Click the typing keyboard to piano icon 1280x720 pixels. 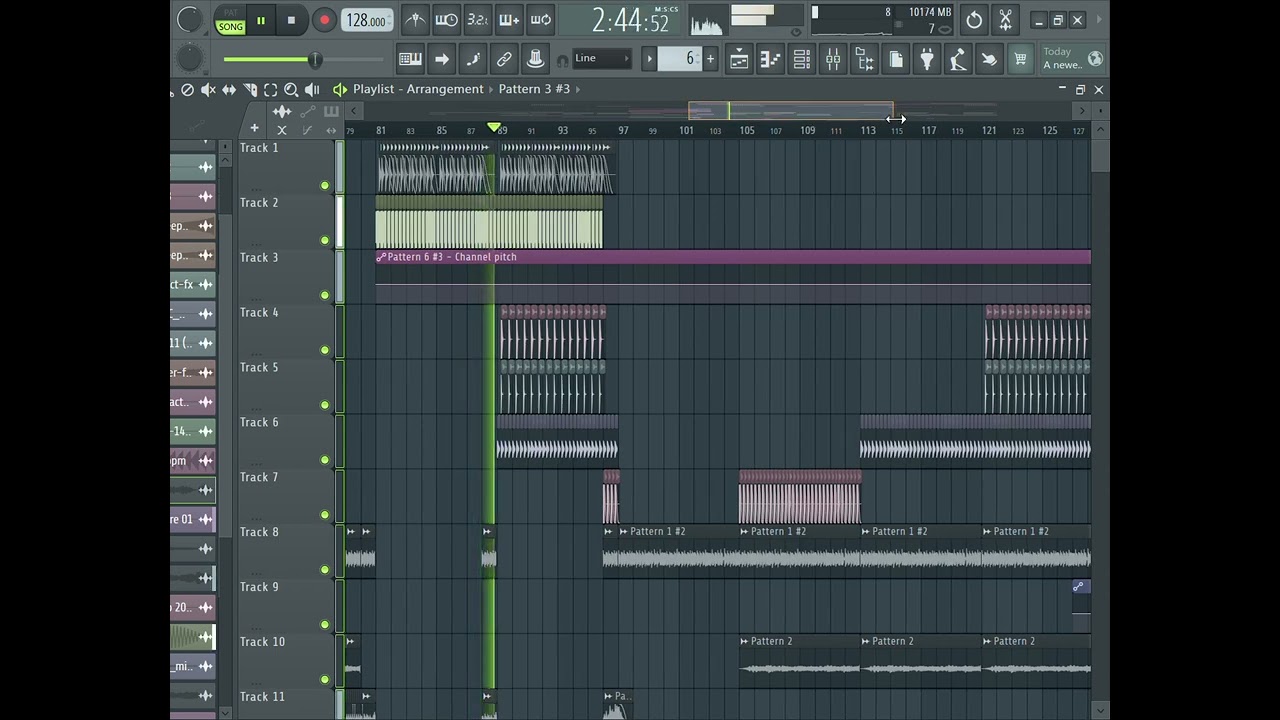click(410, 59)
